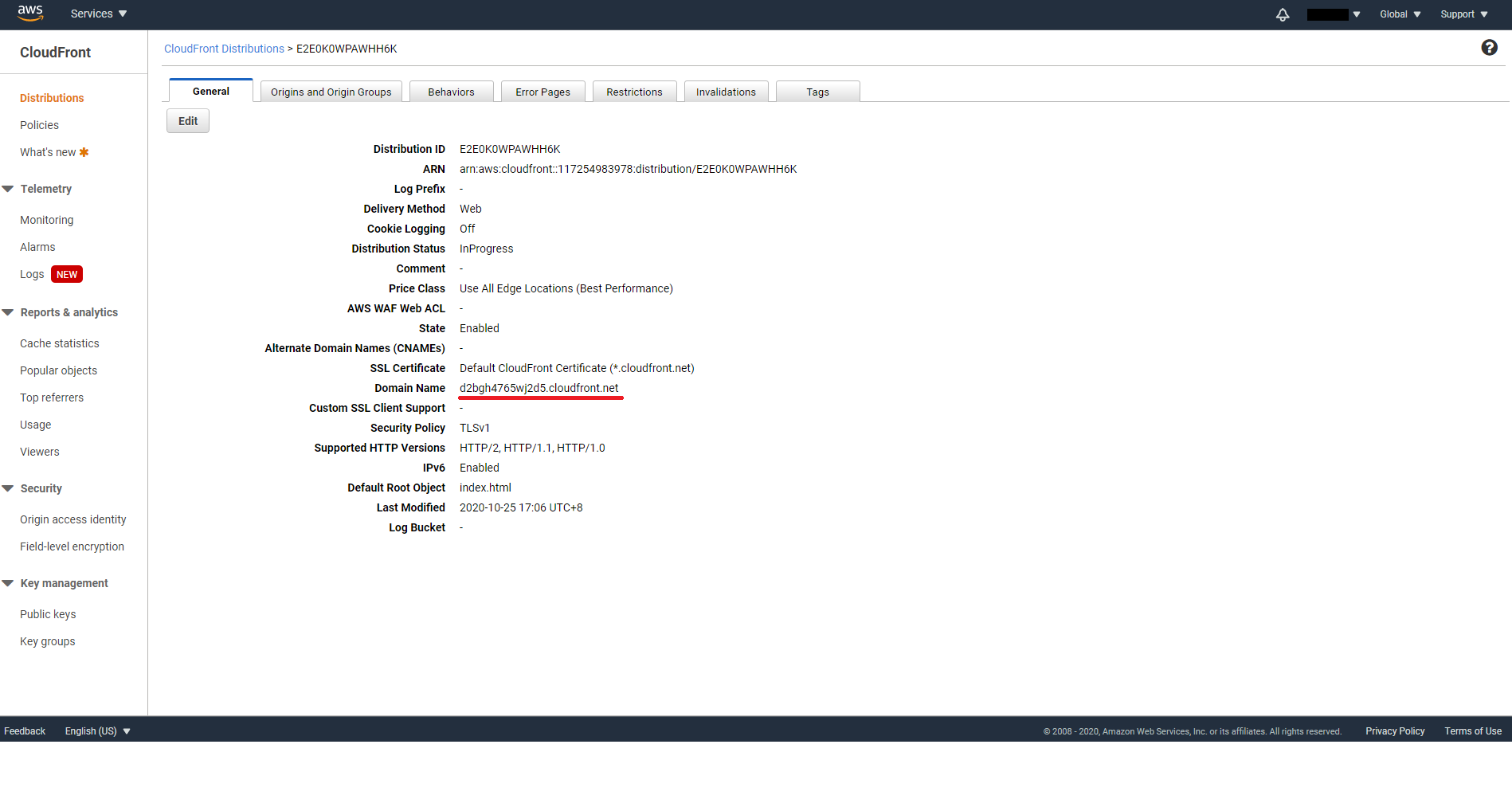Open the Usage report
This screenshot has height=803, width=1512.
(35, 425)
